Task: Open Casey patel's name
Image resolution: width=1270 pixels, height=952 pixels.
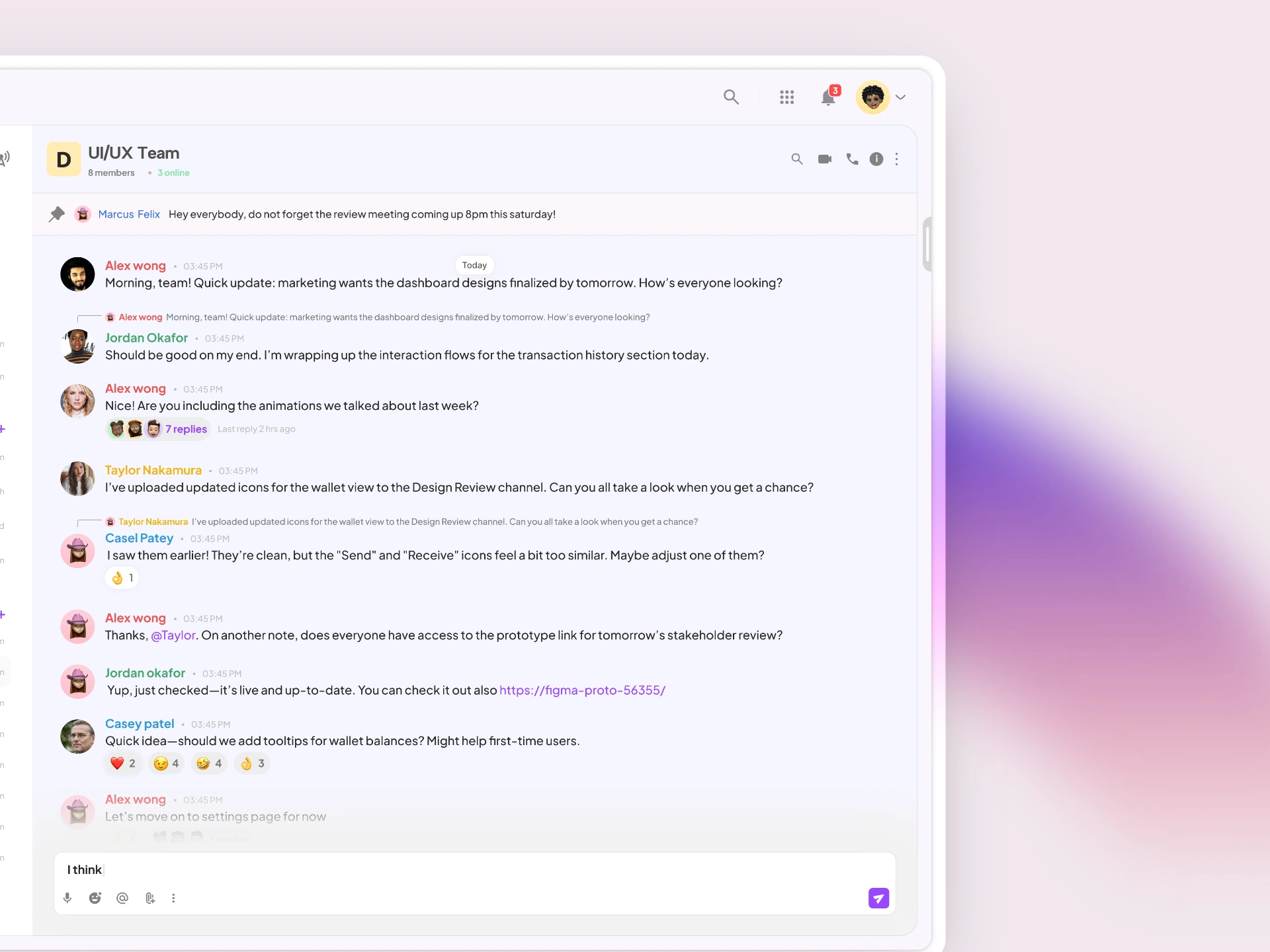Action: pos(140,725)
